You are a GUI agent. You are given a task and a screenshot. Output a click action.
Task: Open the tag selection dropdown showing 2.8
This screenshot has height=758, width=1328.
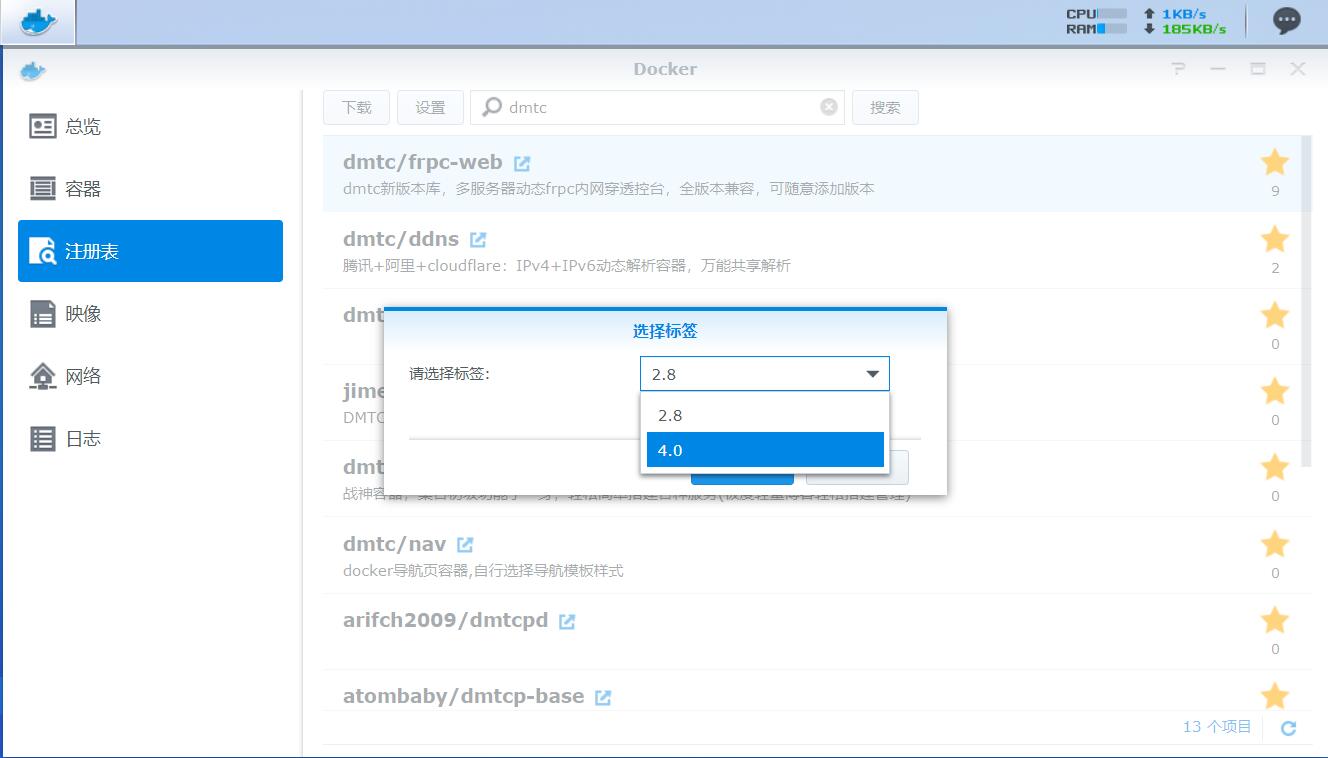764,374
